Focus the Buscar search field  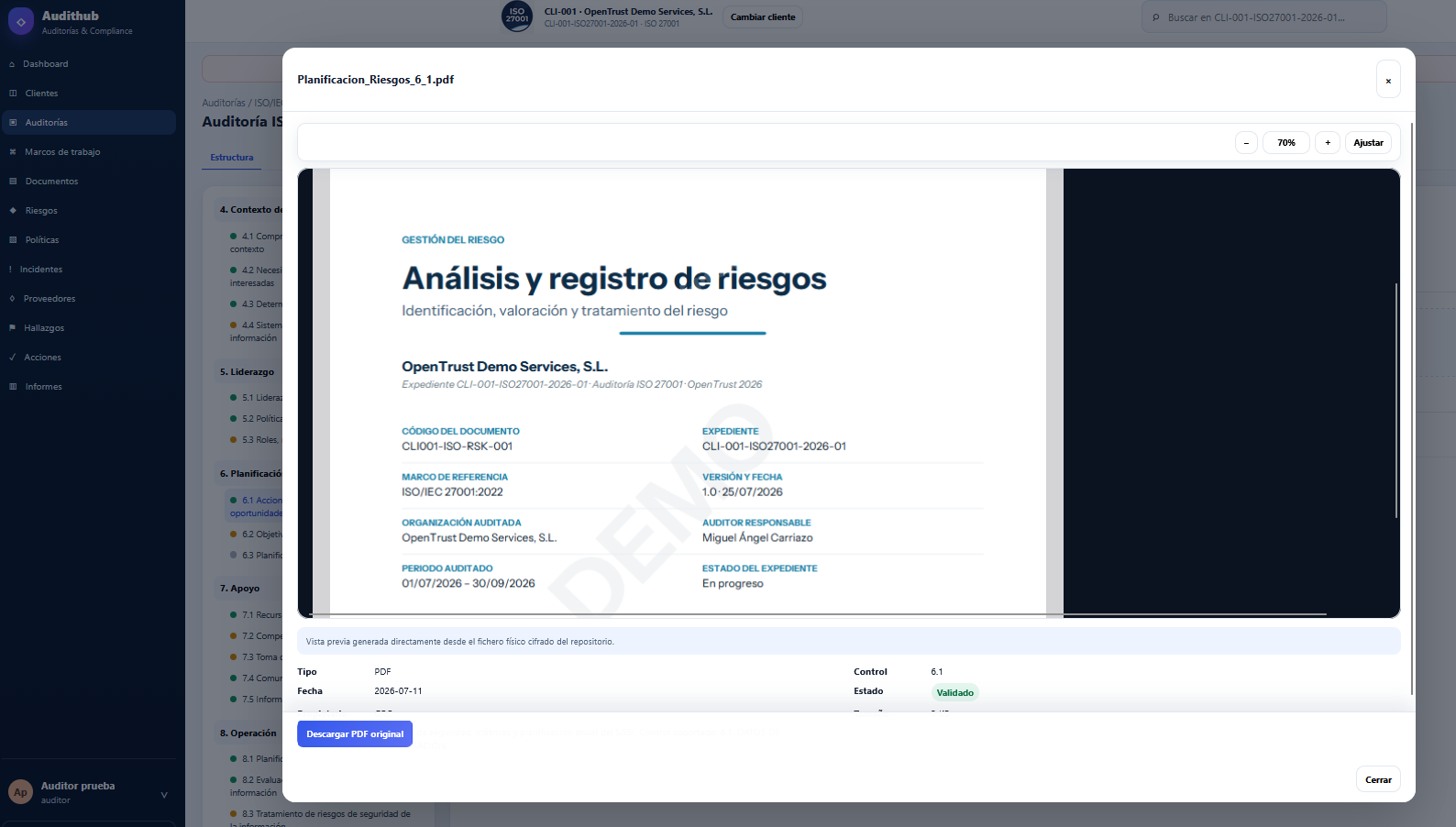(1263, 17)
